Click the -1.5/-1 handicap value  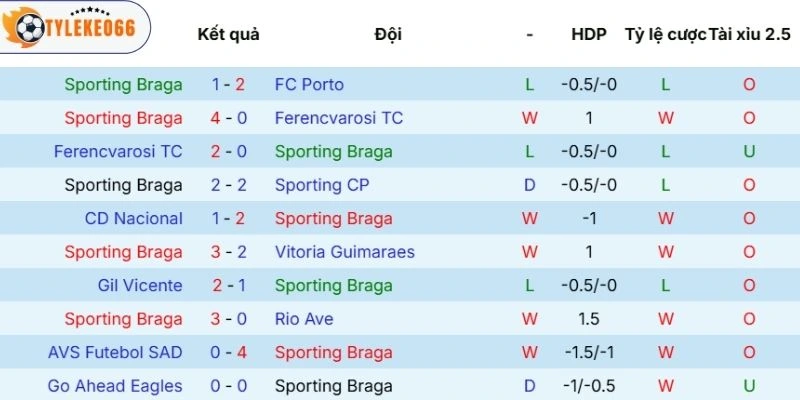click(589, 352)
